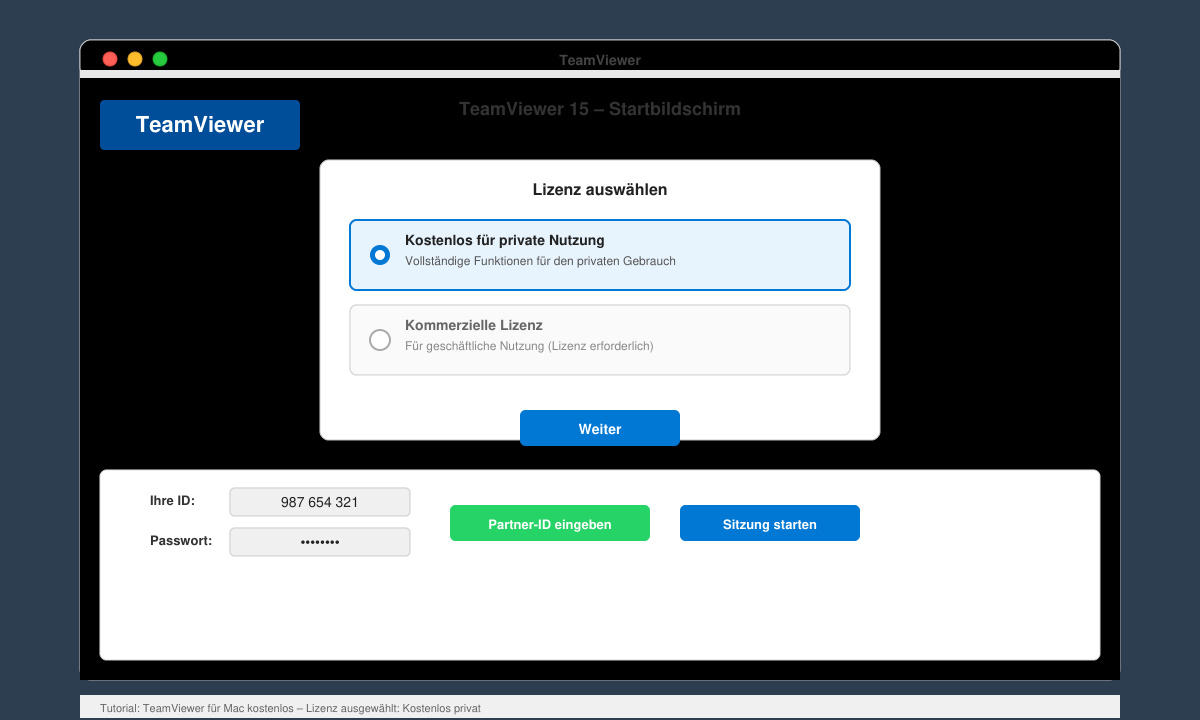
Task: Close the window with the red button
Action: 110,59
